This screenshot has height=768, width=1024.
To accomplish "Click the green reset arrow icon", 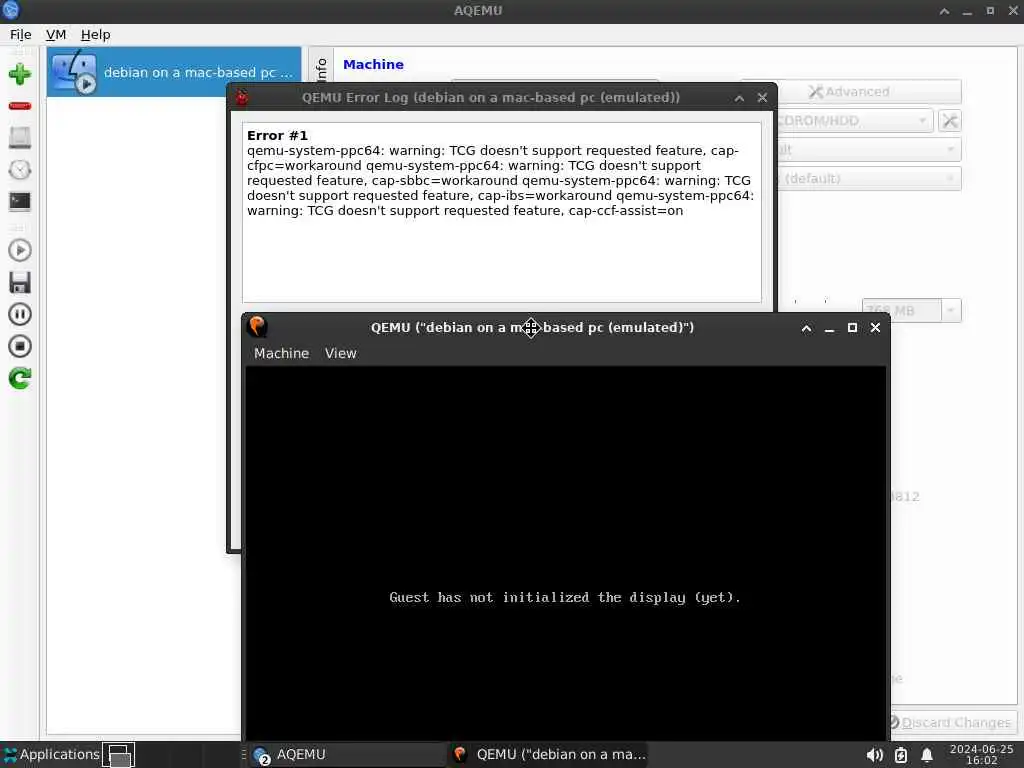I will point(20,378).
